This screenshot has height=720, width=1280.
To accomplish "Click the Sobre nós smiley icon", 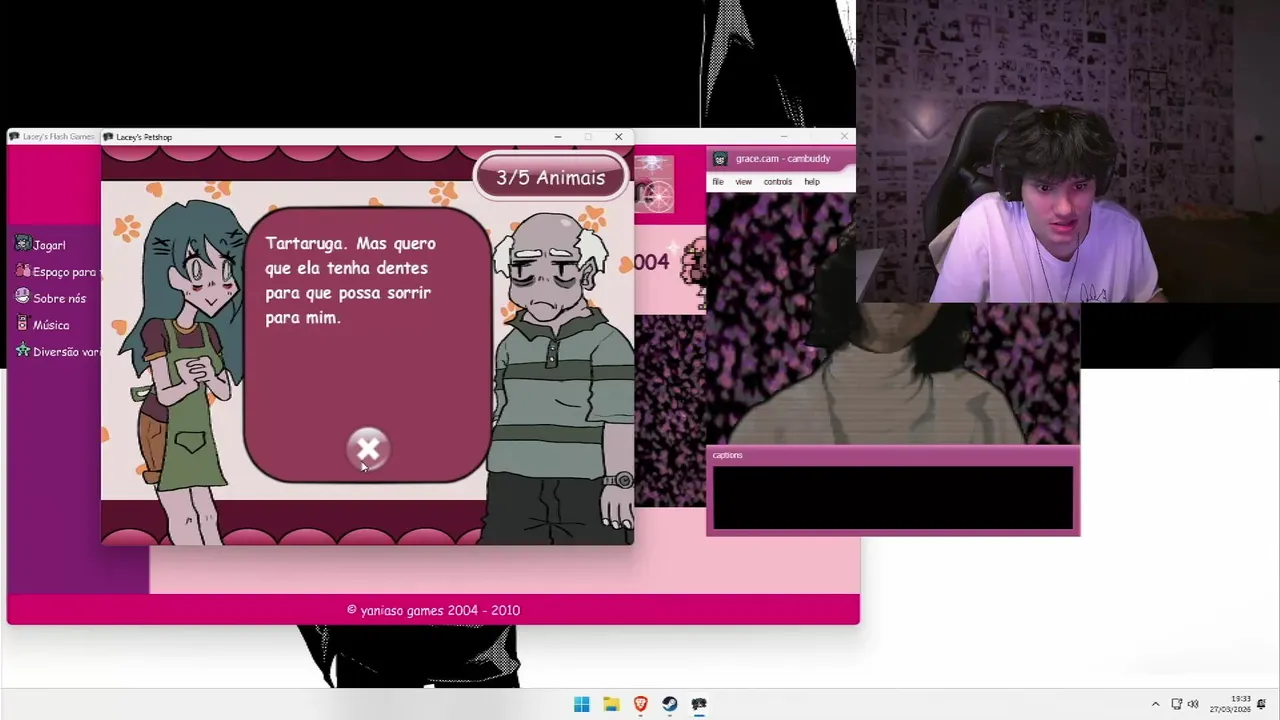I will click(x=22, y=297).
